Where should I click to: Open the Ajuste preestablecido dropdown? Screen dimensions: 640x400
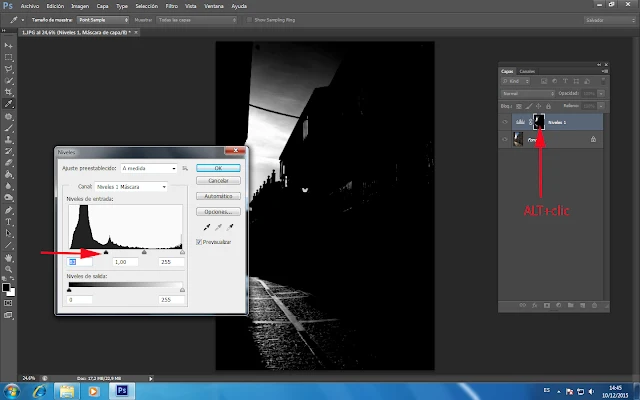click(x=147, y=168)
